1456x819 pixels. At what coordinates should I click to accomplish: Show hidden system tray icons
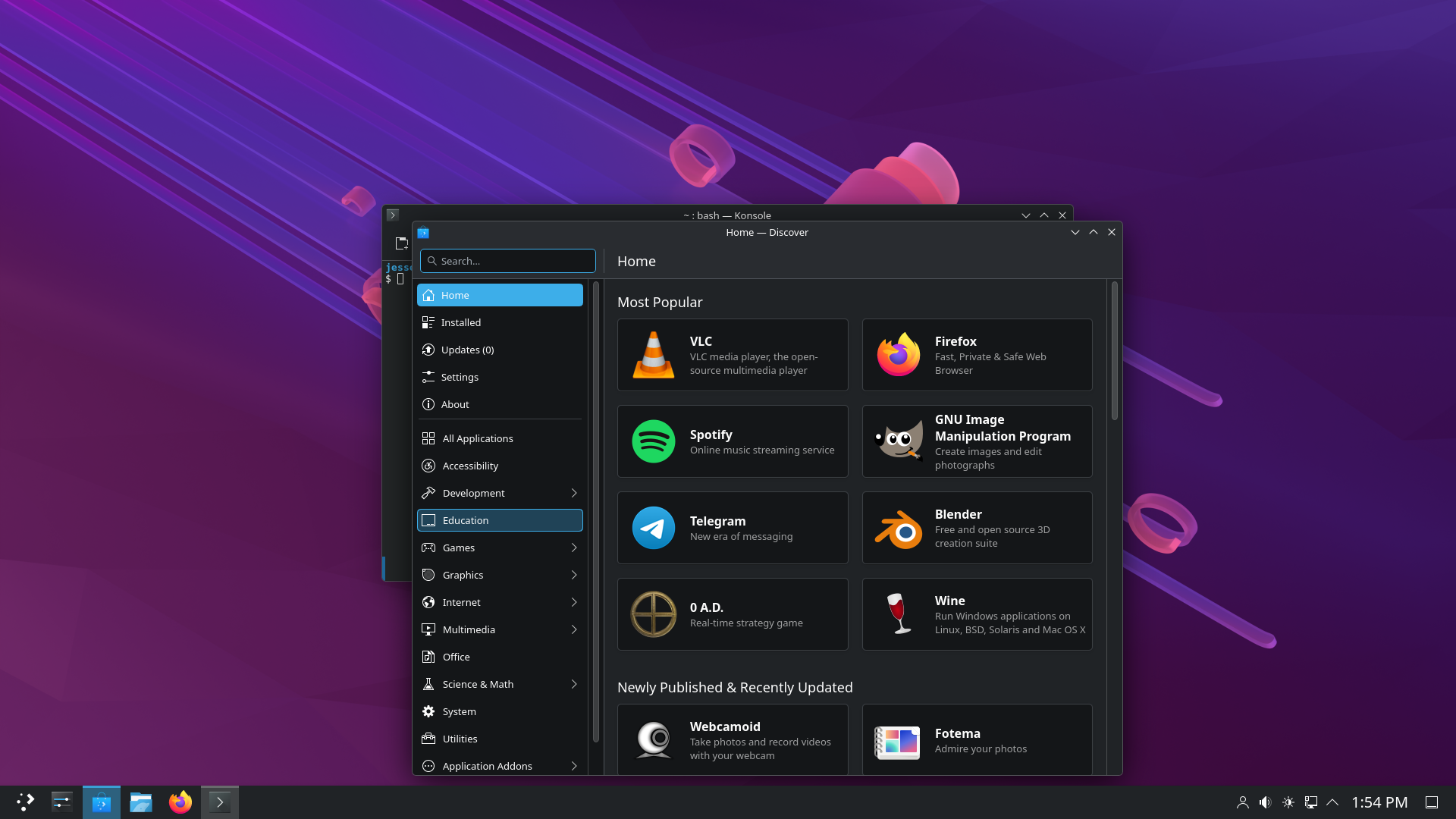(1332, 802)
